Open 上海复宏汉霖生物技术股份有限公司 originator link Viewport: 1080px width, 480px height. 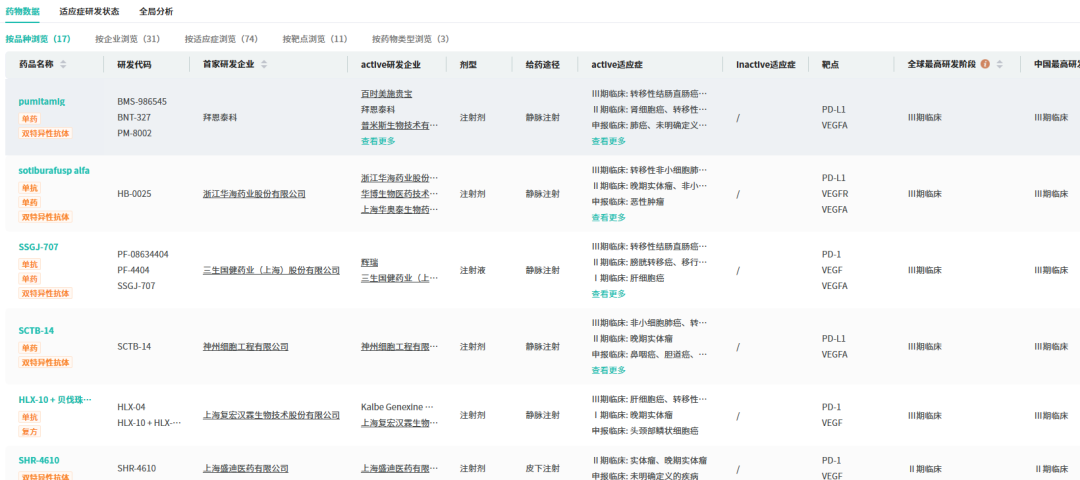[271, 415]
